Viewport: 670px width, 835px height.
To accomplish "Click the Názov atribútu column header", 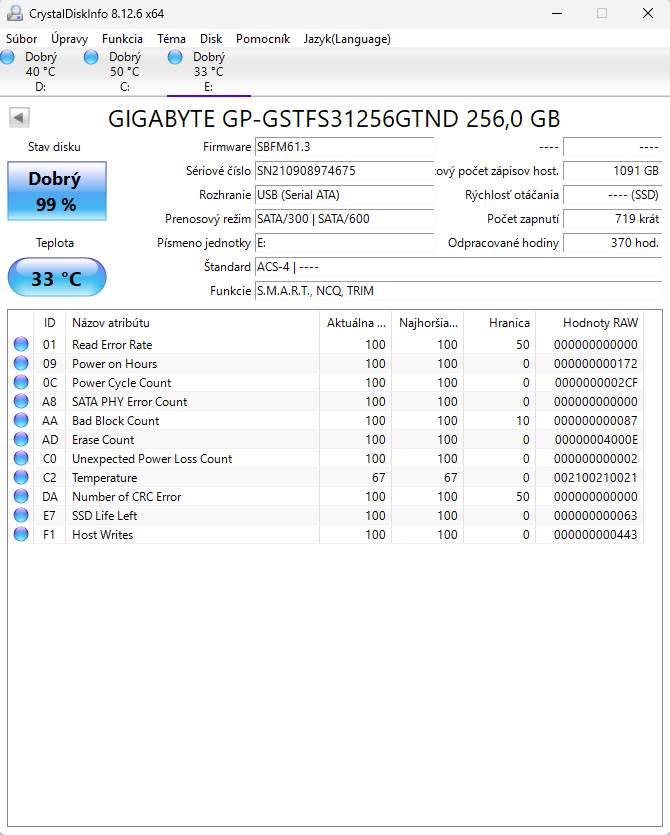I will pos(192,323).
